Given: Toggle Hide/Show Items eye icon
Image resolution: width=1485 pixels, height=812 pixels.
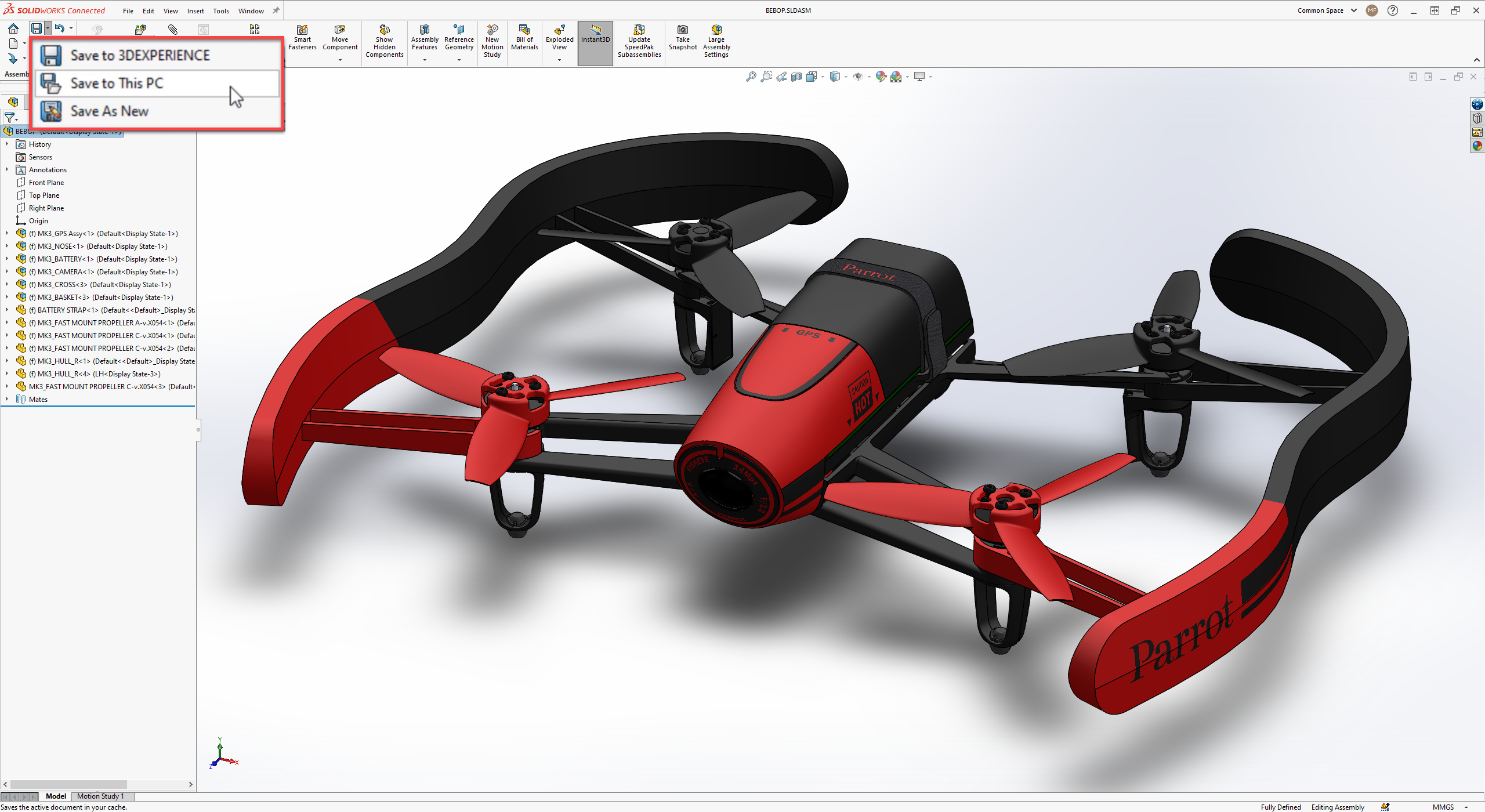Looking at the screenshot, I should (857, 77).
